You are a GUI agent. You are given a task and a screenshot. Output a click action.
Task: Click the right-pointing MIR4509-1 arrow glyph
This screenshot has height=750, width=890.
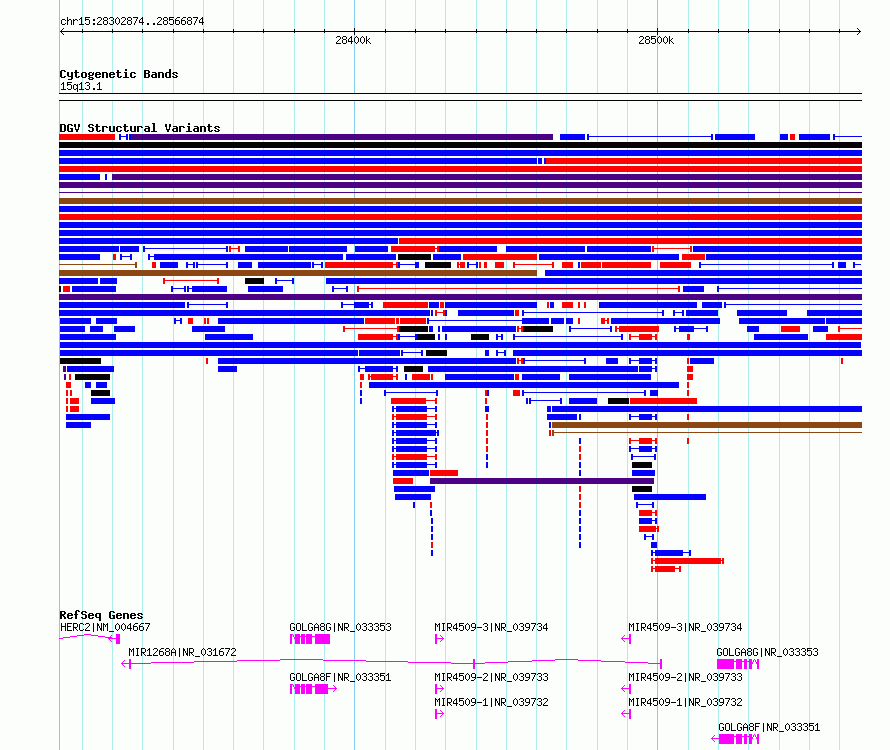click(439, 714)
